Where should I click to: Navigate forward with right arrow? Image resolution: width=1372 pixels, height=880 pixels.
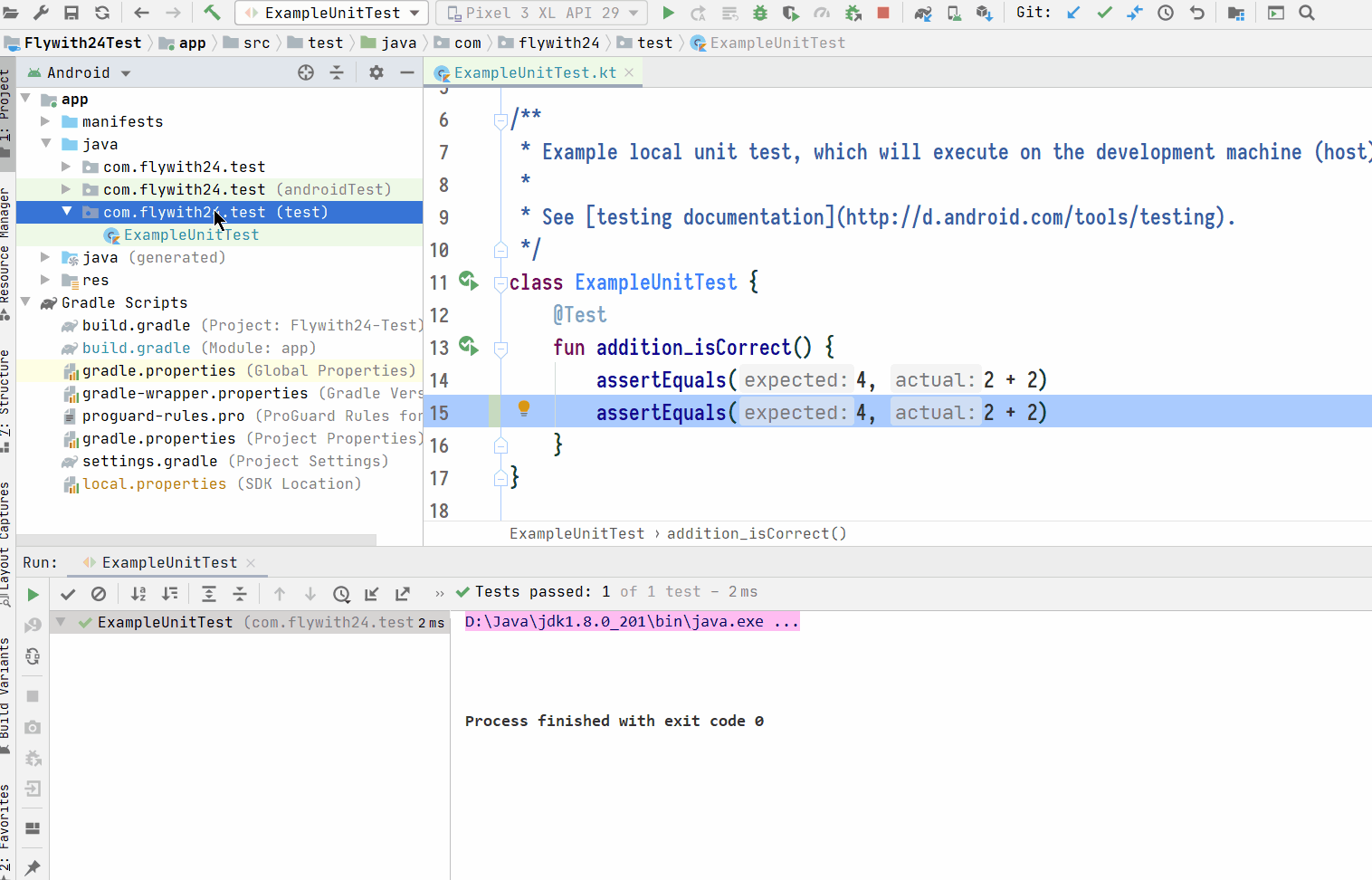coord(173,13)
